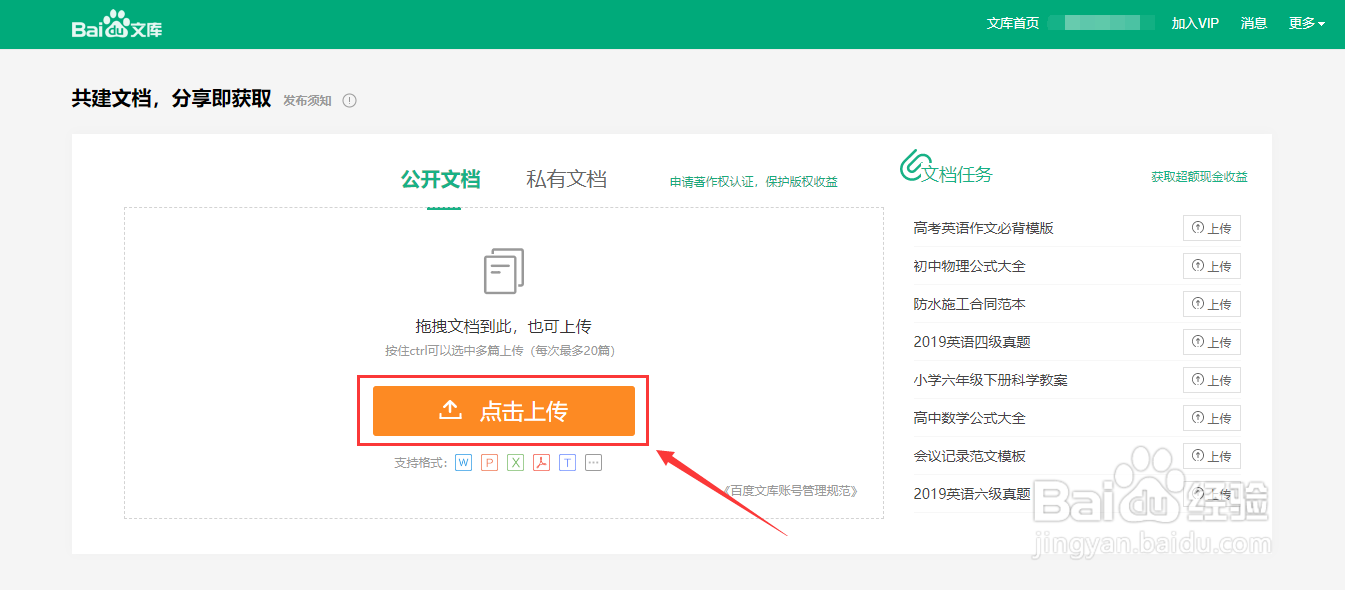Open the 加入VIP link
Viewport: 1345px width, 590px height.
[x=1196, y=22]
